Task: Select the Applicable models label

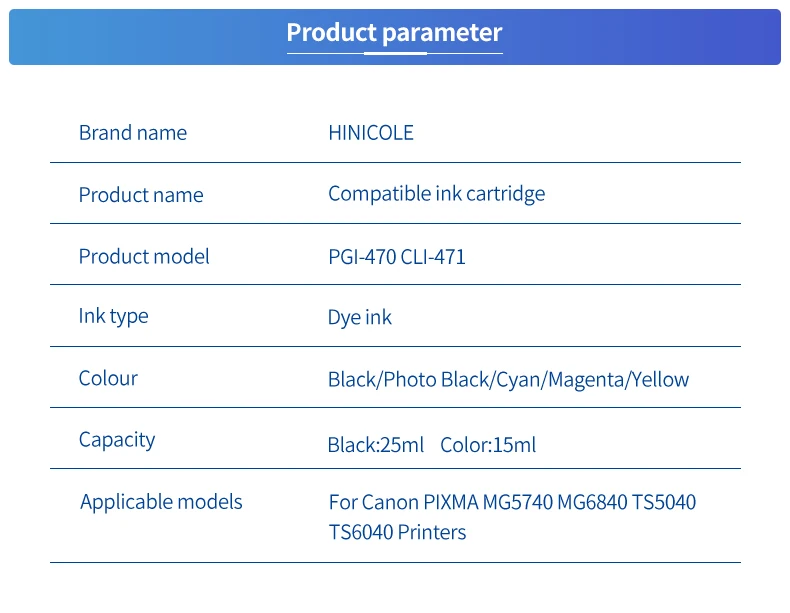Action: point(161,502)
